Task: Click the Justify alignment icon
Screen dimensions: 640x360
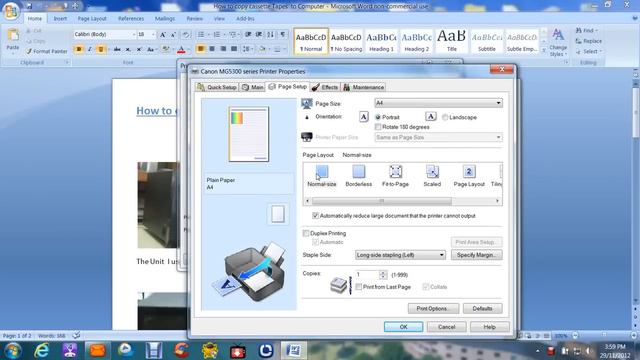Action: click(x=234, y=49)
